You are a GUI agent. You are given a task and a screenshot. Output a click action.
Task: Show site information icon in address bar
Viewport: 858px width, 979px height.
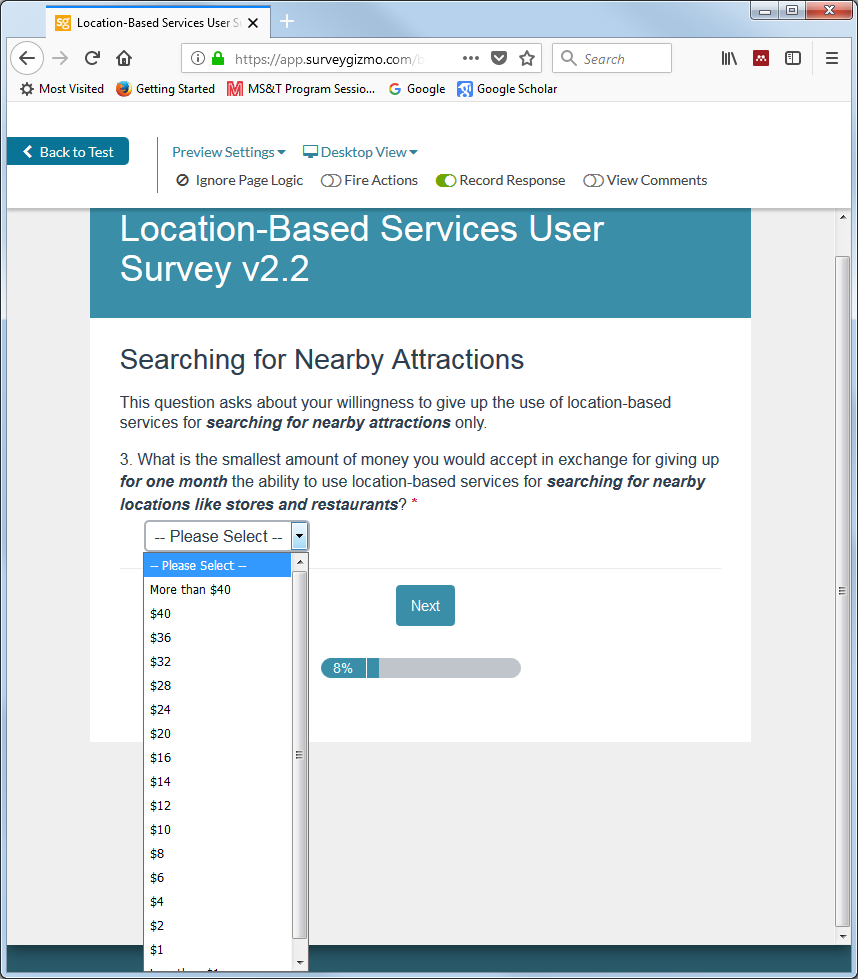coord(197,59)
